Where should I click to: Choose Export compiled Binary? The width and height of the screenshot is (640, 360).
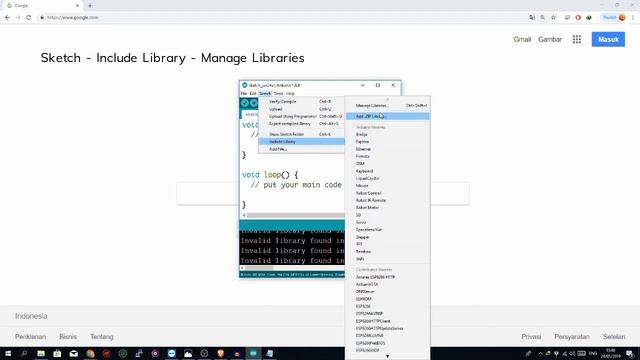click(x=302, y=123)
